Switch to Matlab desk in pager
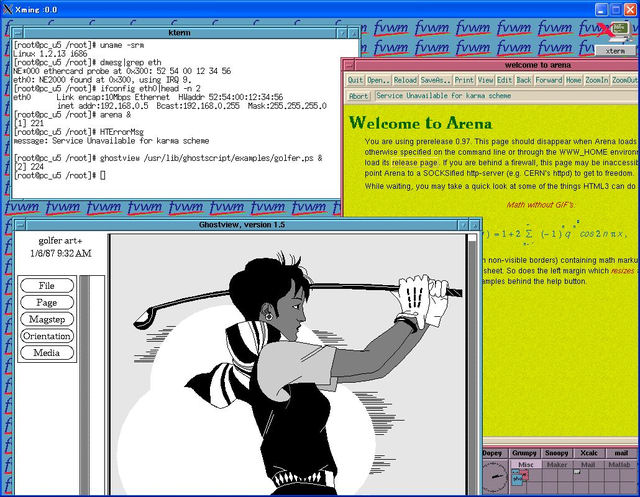This screenshot has width=640, height=497. tap(620, 464)
